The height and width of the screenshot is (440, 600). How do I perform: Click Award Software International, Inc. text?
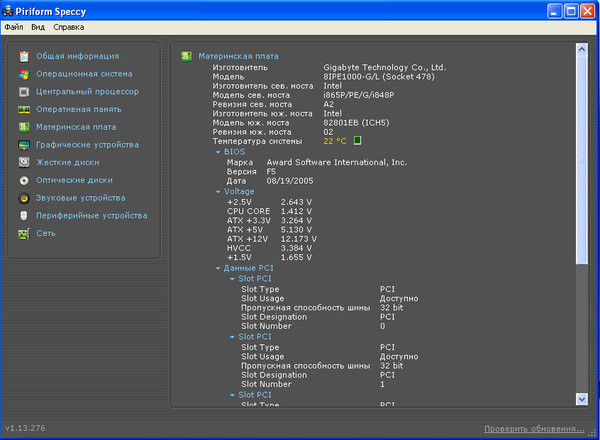coord(337,163)
